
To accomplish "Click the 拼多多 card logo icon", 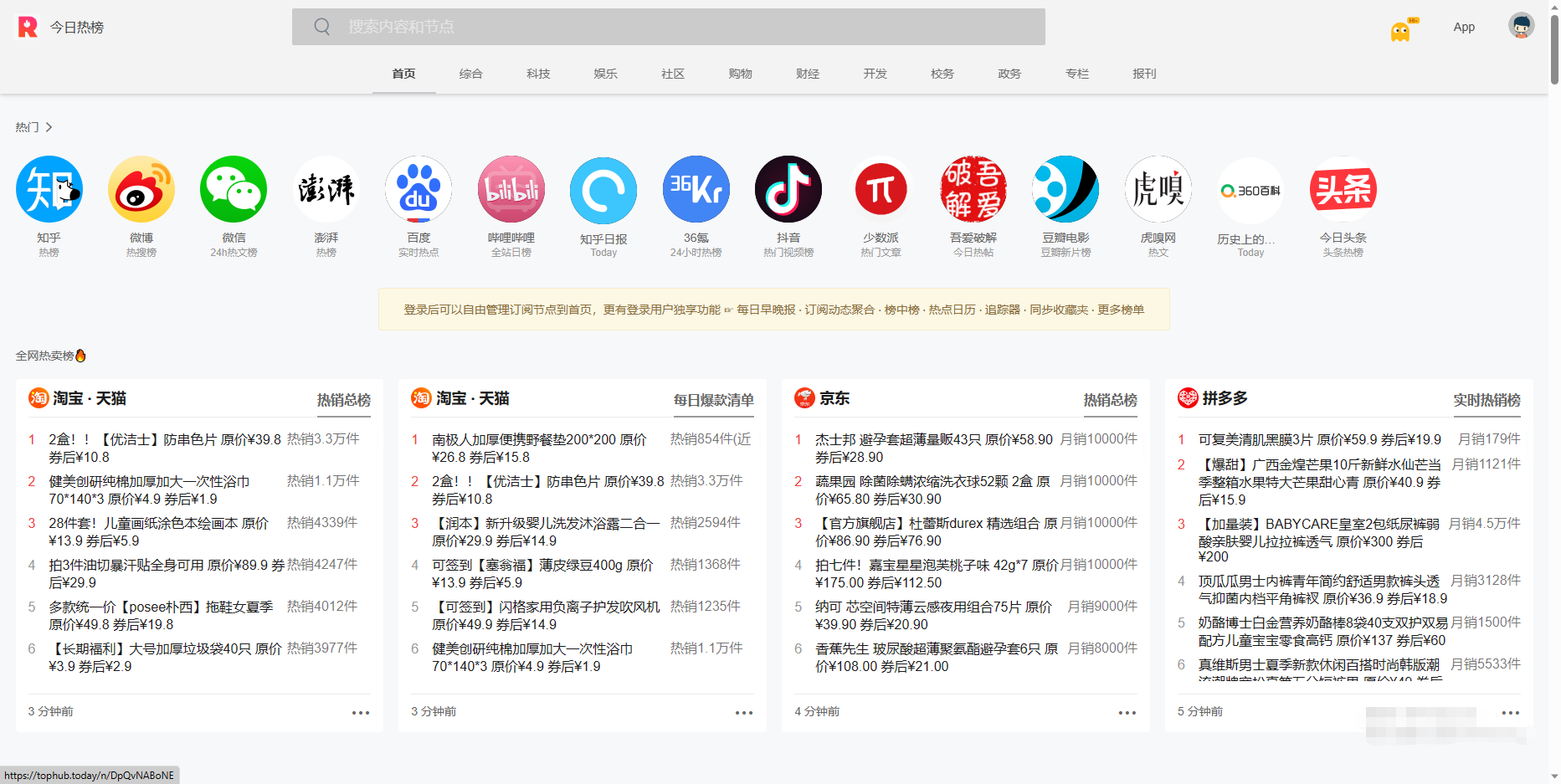I will (1188, 397).
